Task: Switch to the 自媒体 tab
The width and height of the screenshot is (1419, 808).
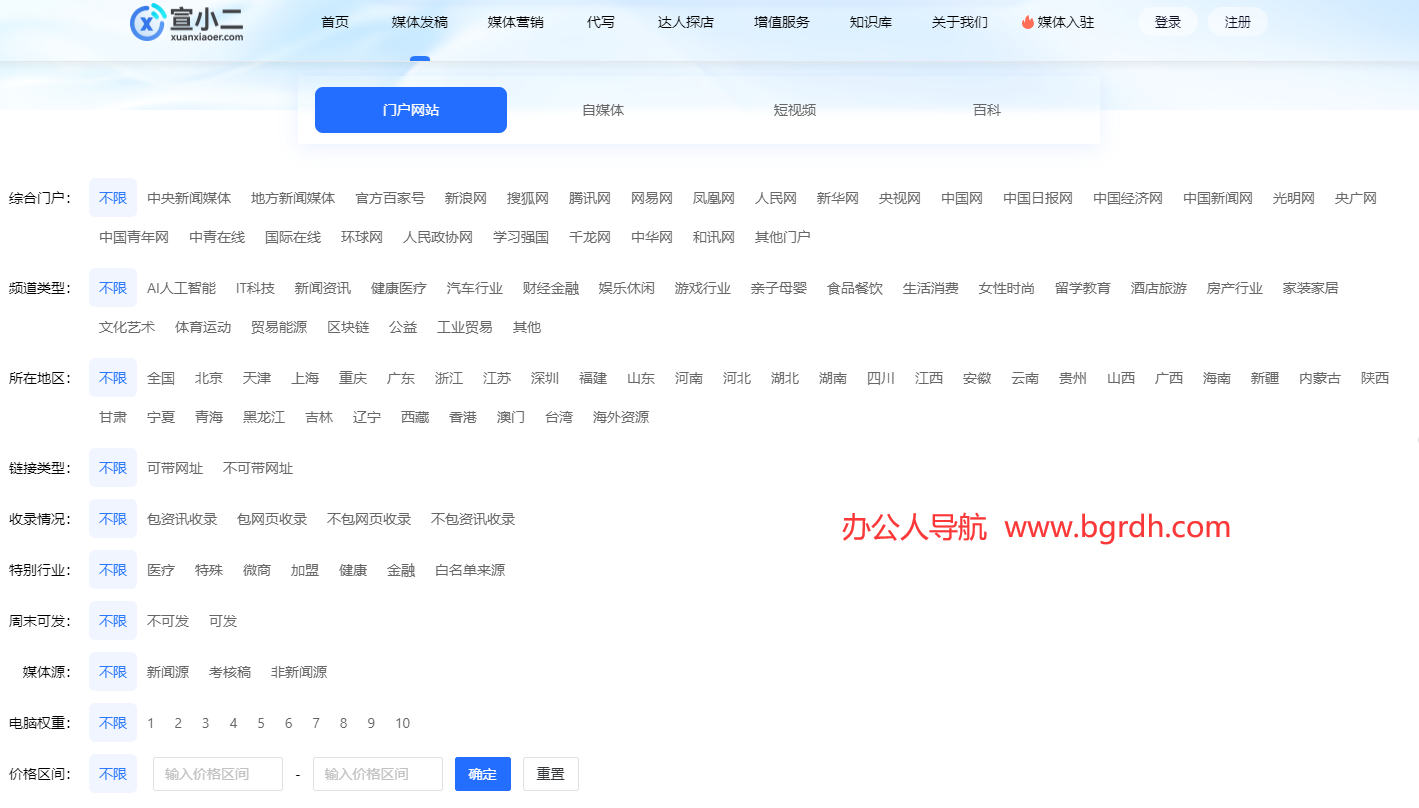Action: coord(603,110)
